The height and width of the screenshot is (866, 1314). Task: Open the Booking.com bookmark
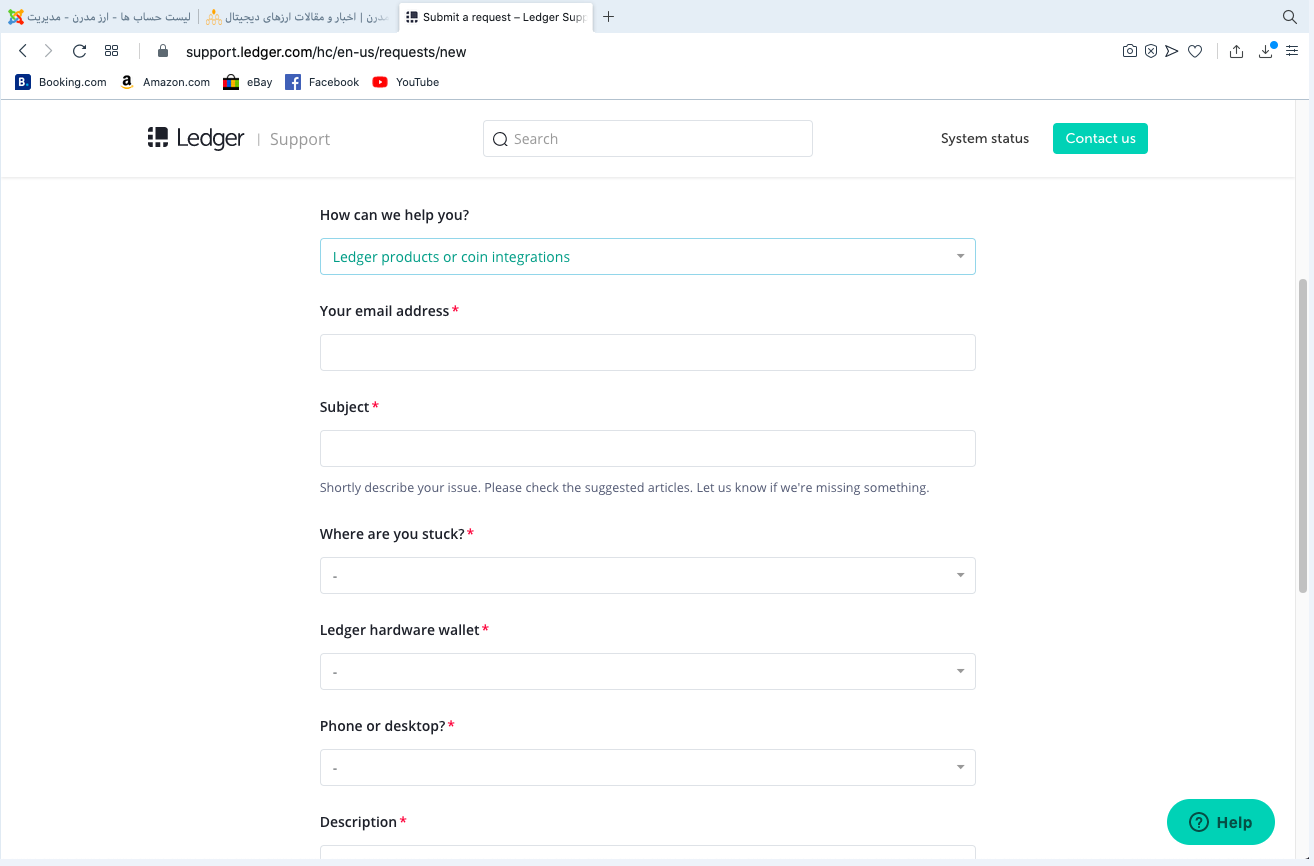coord(61,82)
